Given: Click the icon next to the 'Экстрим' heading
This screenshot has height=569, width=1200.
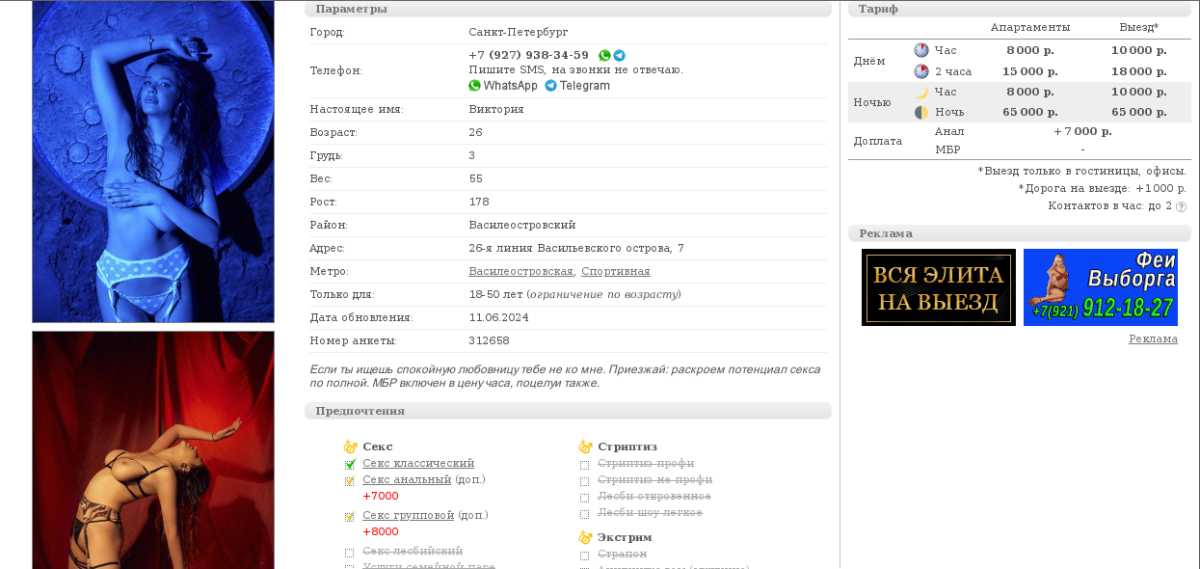Looking at the screenshot, I should 585,538.
